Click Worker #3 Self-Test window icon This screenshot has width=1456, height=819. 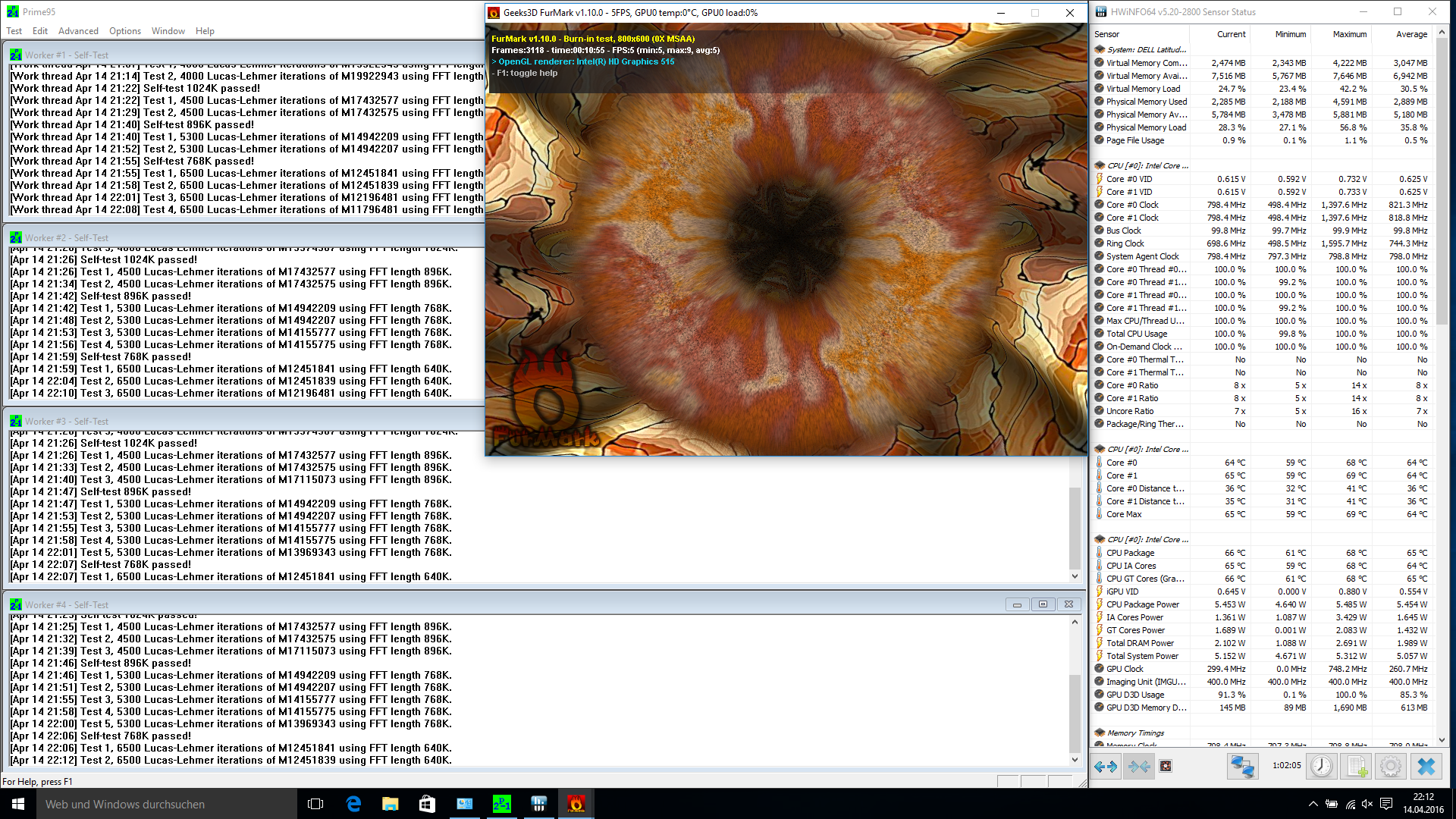[x=16, y=421]
